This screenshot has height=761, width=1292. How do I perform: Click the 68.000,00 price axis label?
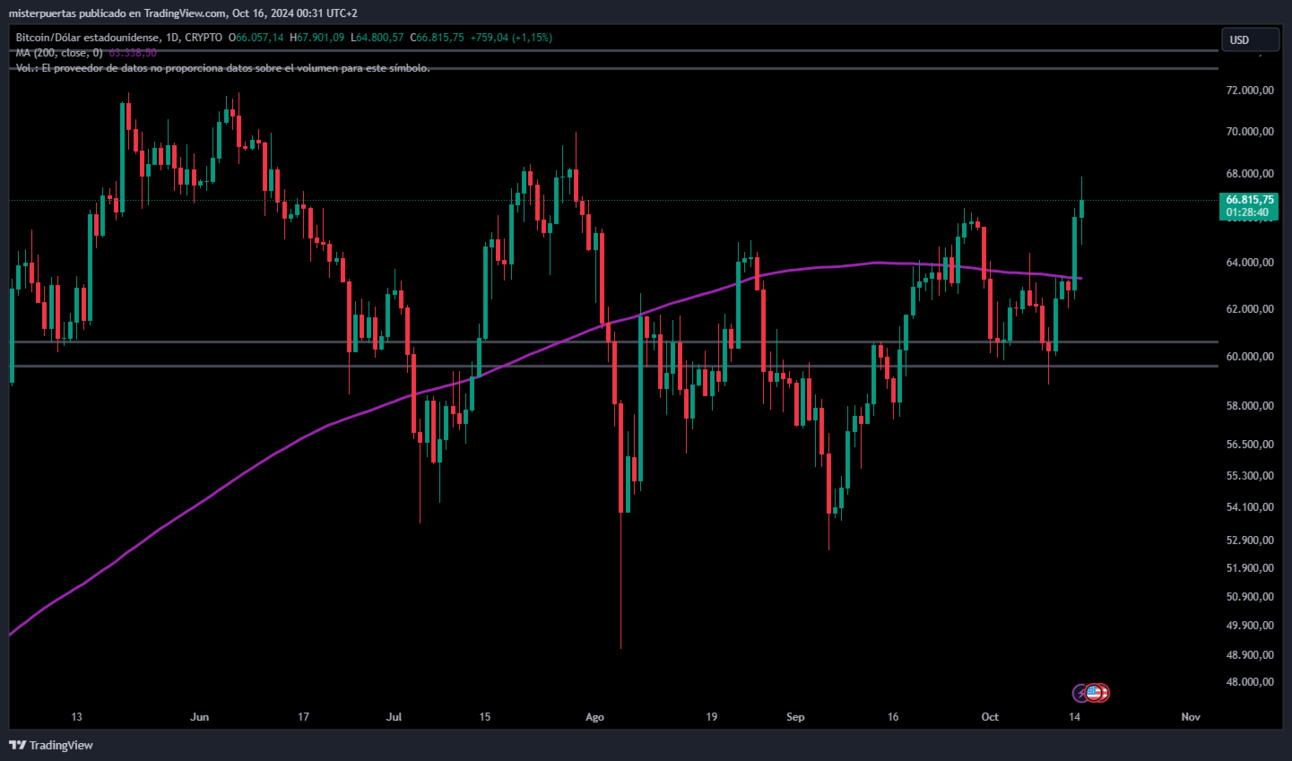(x=1250, y=173)
